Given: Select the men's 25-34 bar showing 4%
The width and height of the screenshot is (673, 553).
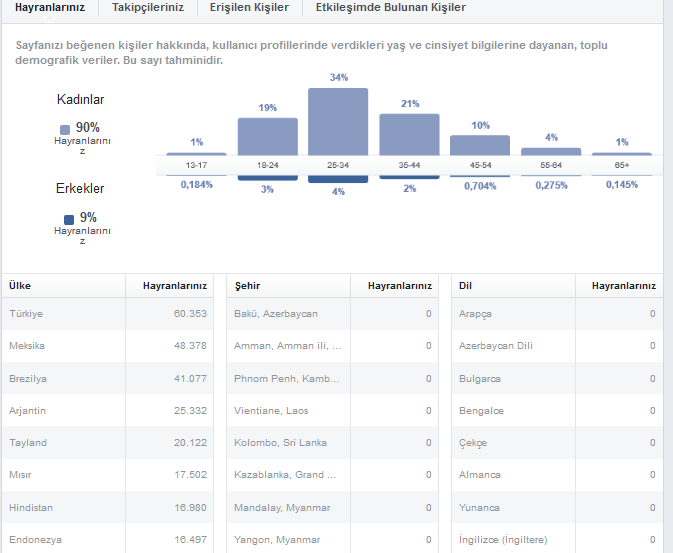Looking at the screenshot, I should pos(338,179).
